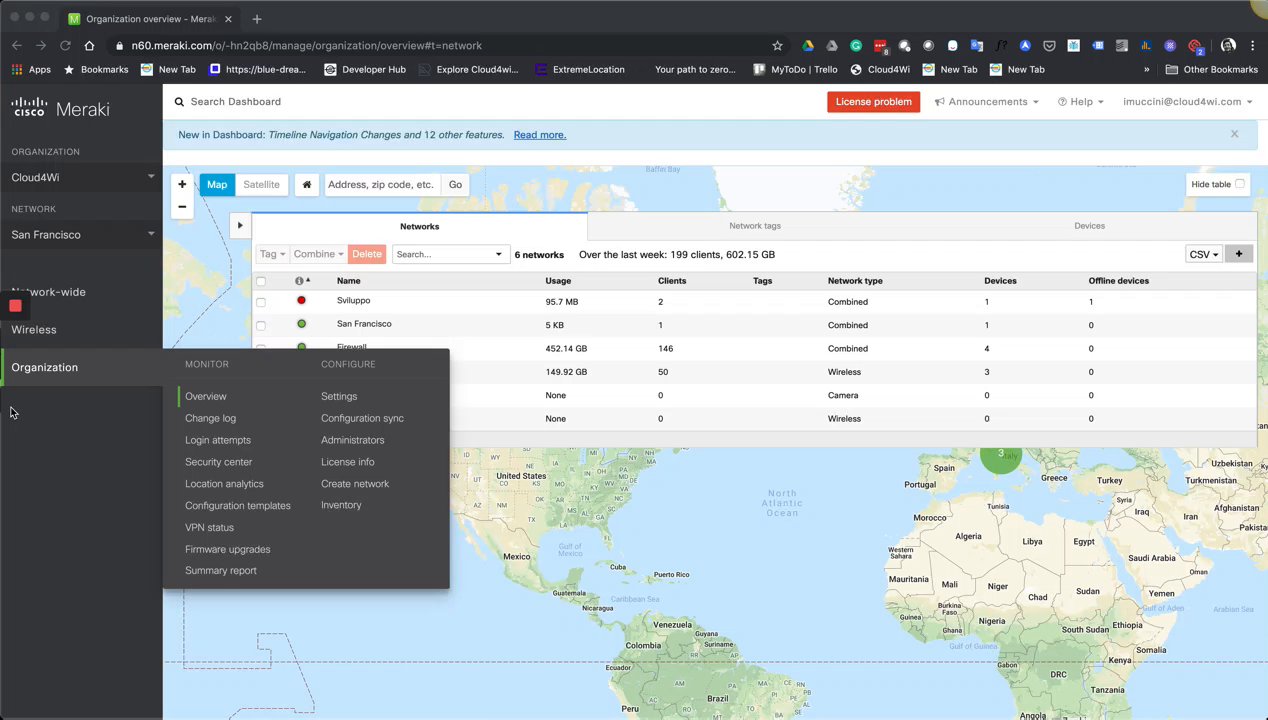The image size is (1268, 720).
Task: Click the 452.14 GB usage cell
Action: [x=566, y=349]
